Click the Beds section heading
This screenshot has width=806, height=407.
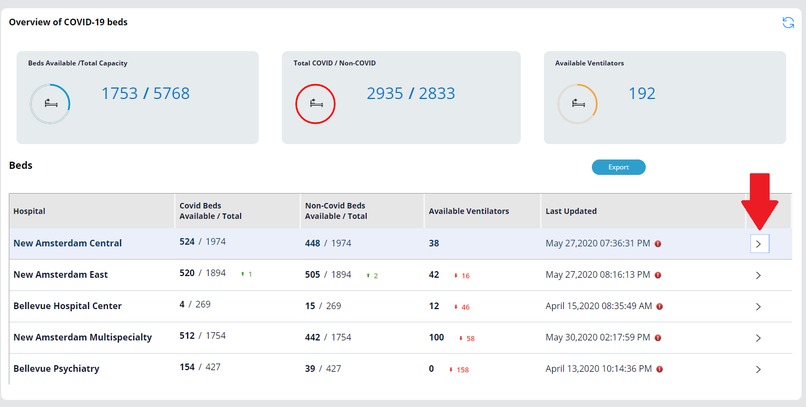(x=21, y=165)
